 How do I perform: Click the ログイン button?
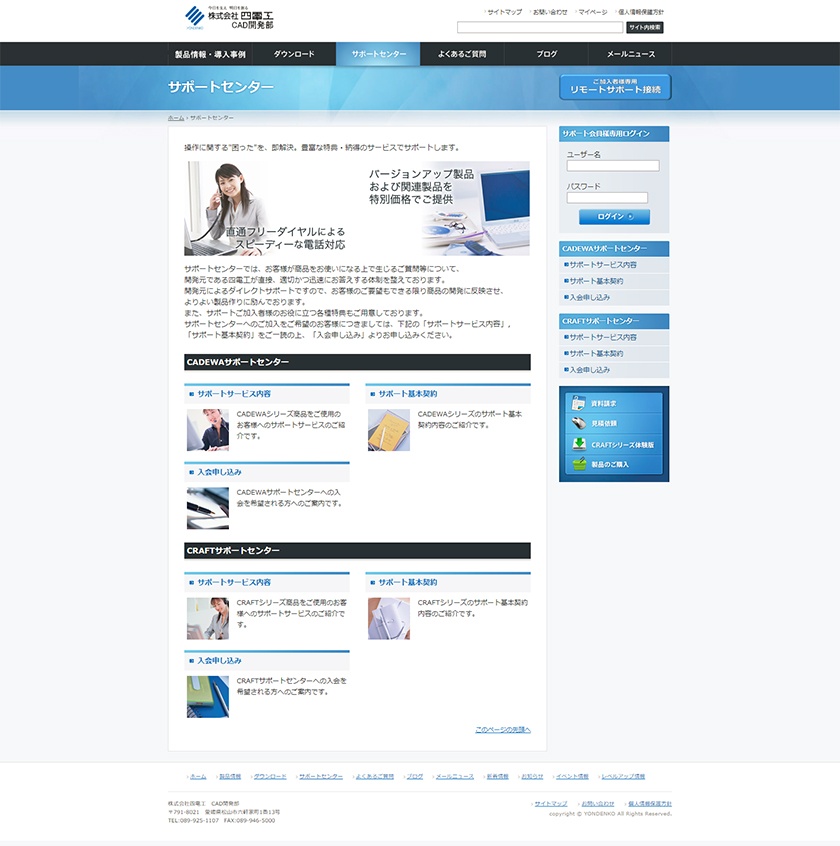[x=614, y=216]
